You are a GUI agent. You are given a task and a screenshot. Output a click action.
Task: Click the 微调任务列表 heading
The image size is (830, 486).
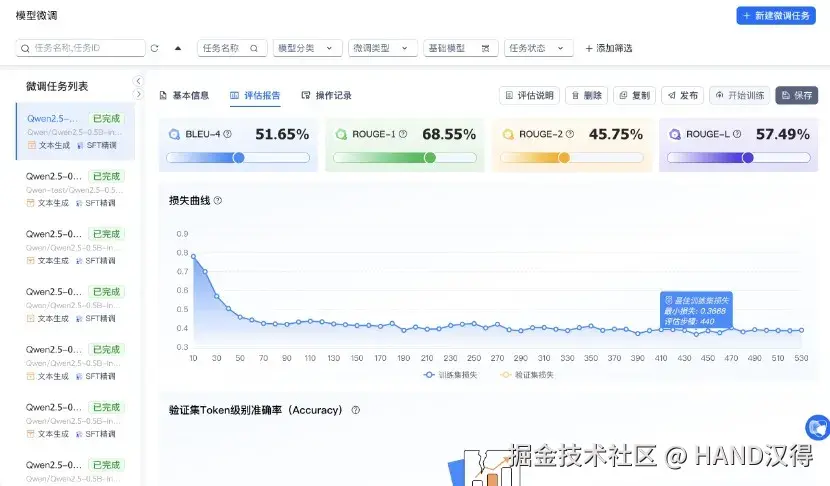point(57,86)
